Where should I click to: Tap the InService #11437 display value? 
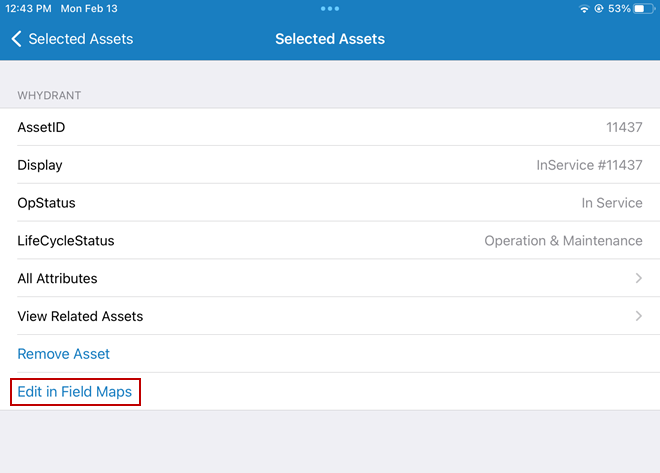coord(589,165)
